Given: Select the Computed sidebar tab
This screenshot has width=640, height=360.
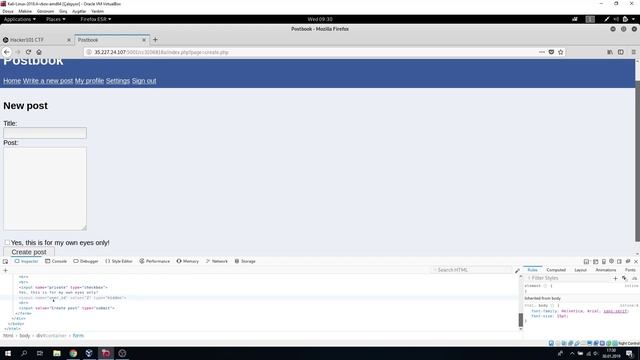Looking at the screenshot, I should [x=556, y=270].
